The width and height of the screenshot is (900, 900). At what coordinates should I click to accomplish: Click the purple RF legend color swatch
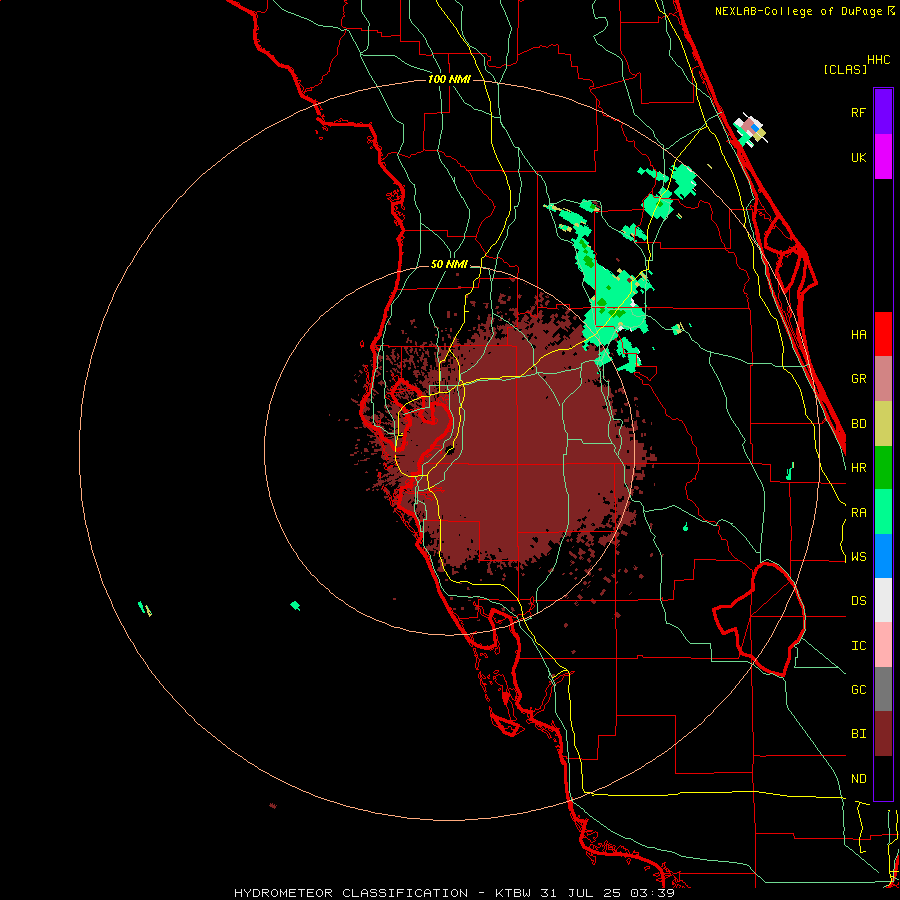[883, 112]
